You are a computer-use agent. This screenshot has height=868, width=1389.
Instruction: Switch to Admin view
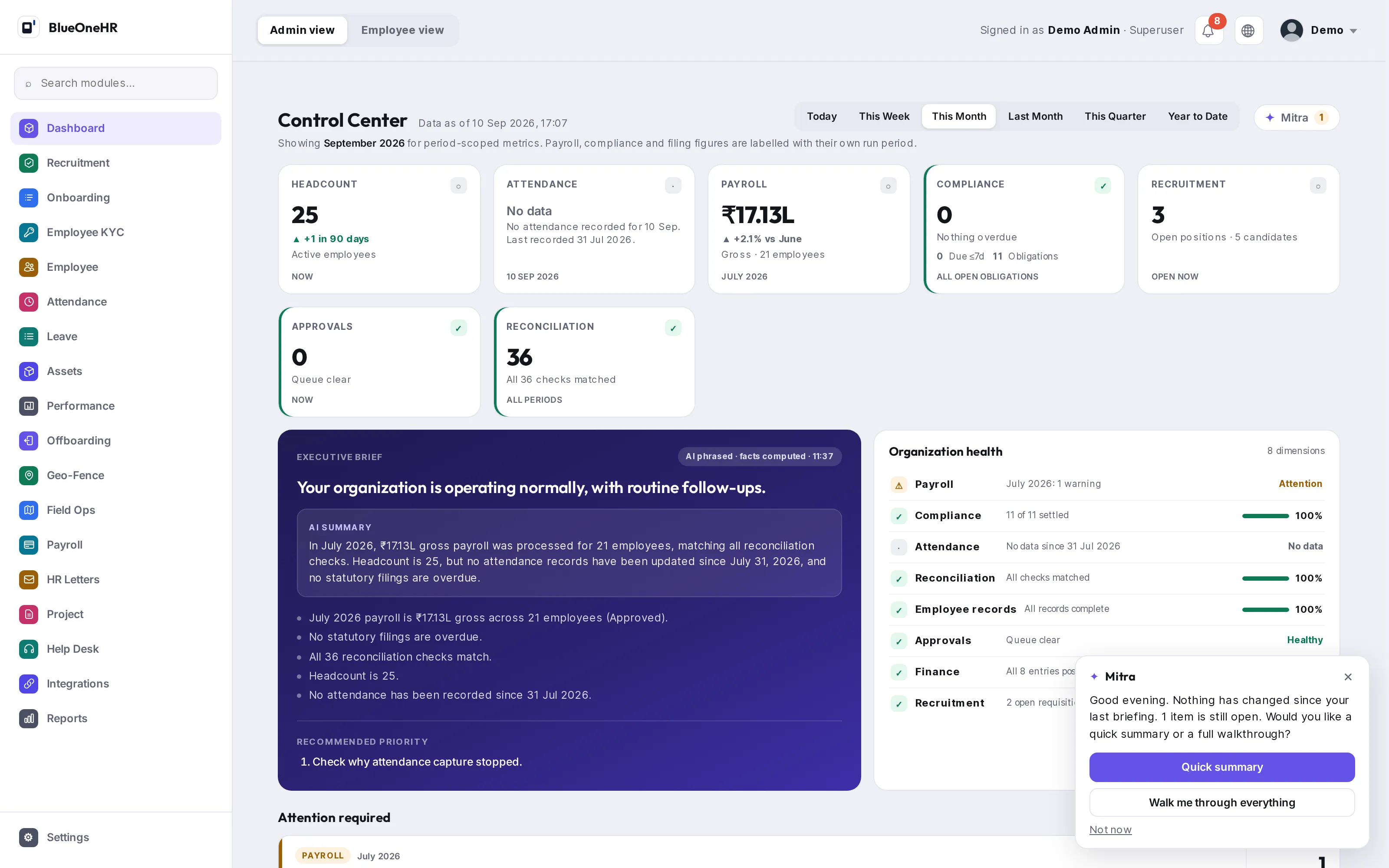tap(302, 30)
